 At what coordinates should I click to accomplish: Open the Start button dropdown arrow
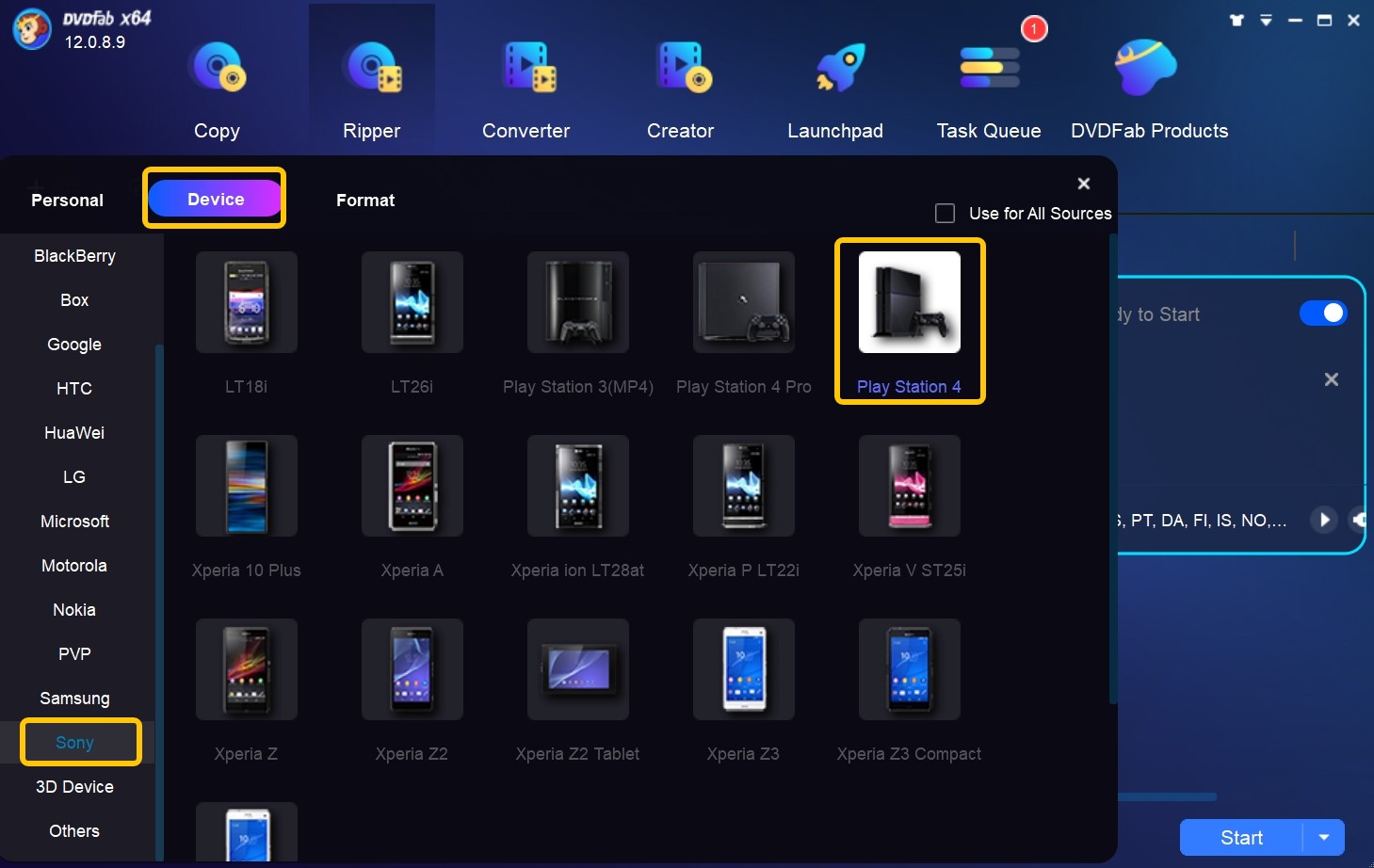click(1324, 837)
